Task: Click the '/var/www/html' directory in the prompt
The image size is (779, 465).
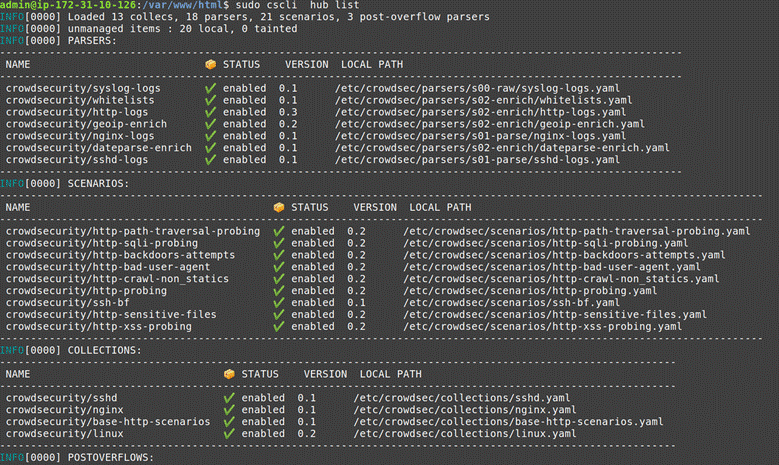Action: [x=183, y=5]
